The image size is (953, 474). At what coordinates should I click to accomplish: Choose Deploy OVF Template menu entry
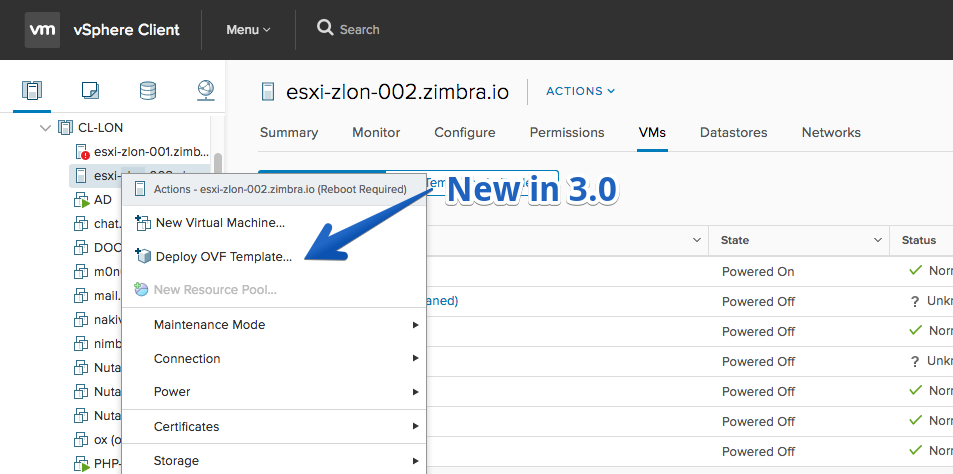(274, 256)
